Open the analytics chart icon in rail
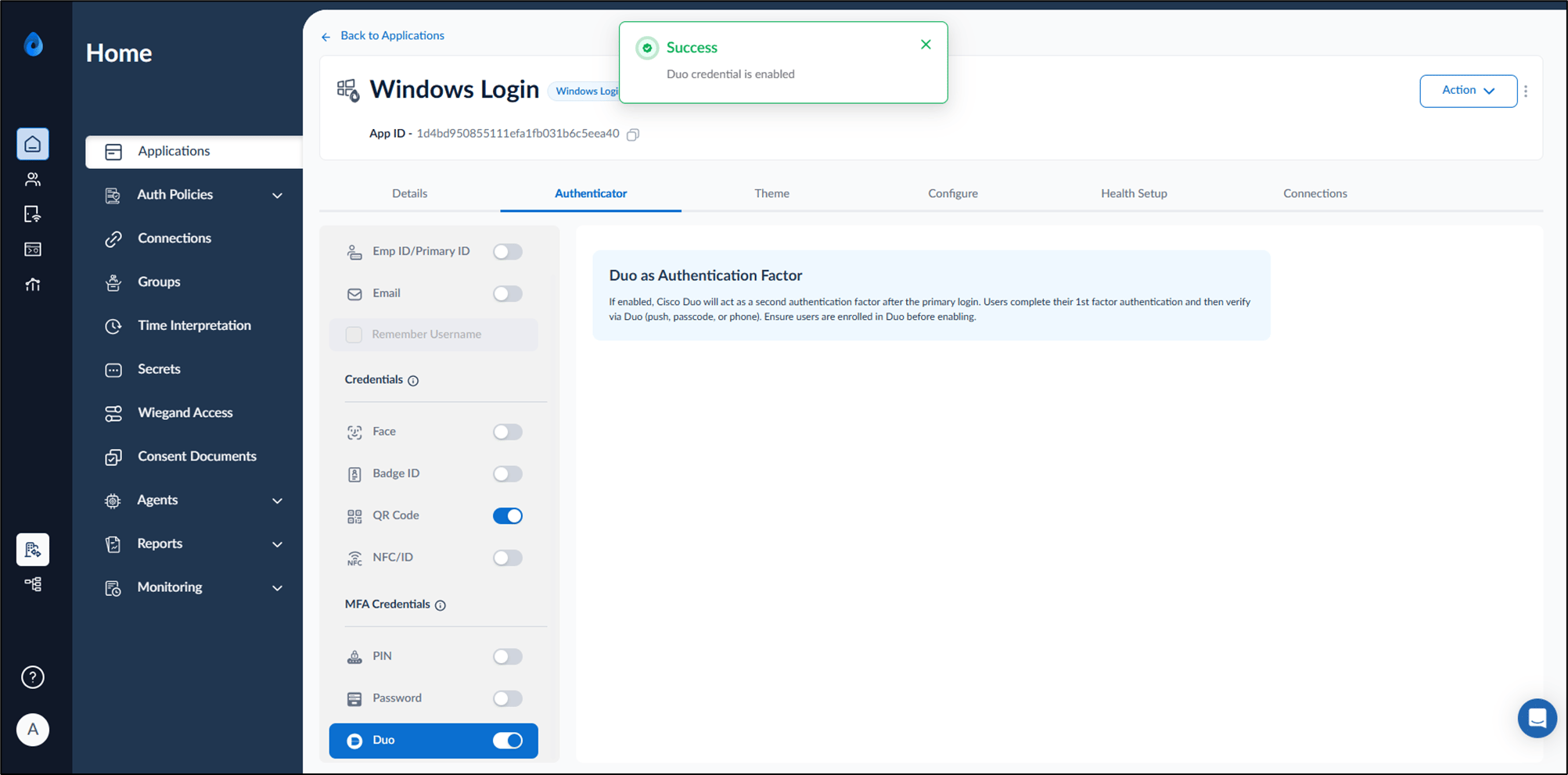 click(x=33, y=285)
